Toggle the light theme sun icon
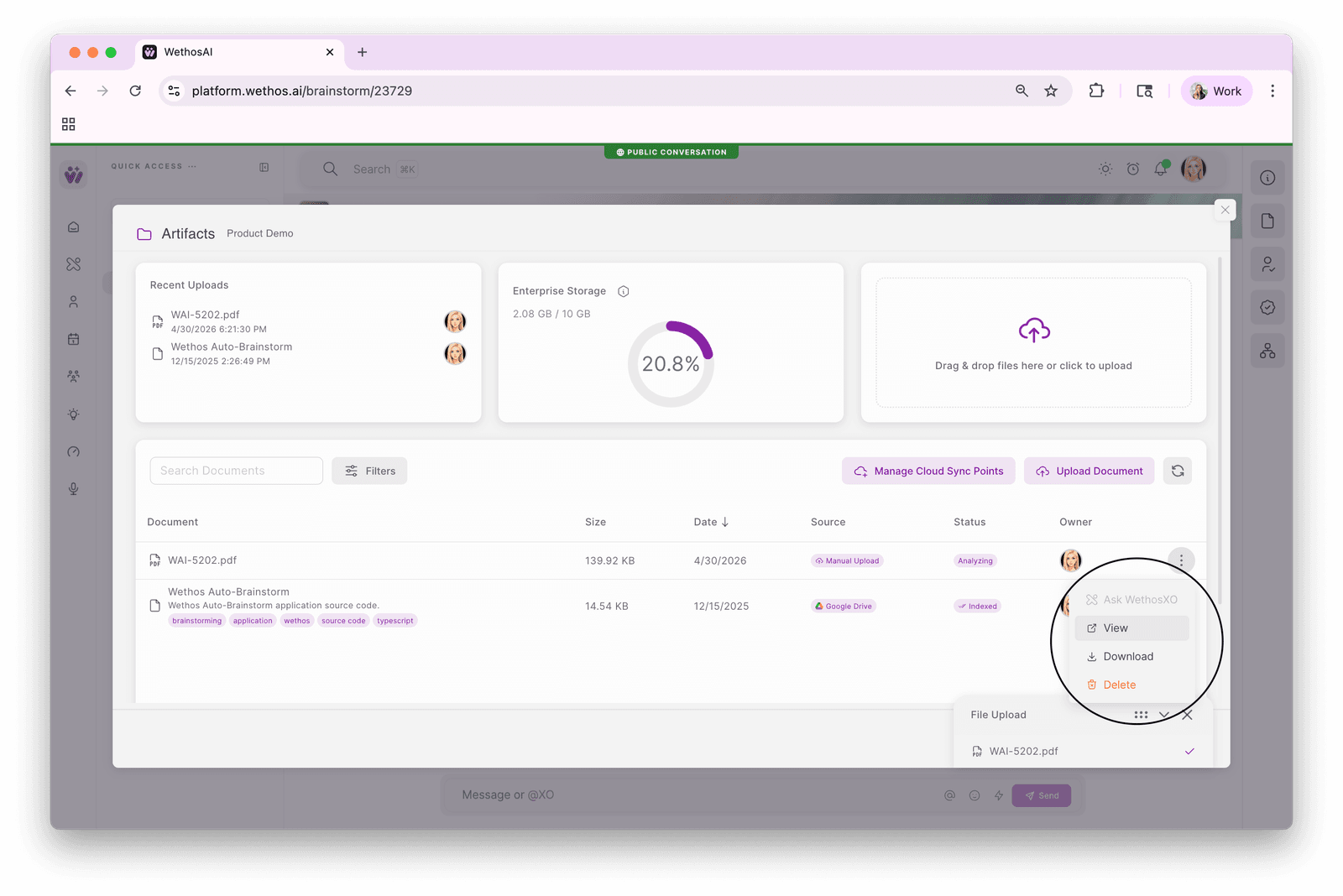This screenshot has width=1343, height=896. [1105, 169]
